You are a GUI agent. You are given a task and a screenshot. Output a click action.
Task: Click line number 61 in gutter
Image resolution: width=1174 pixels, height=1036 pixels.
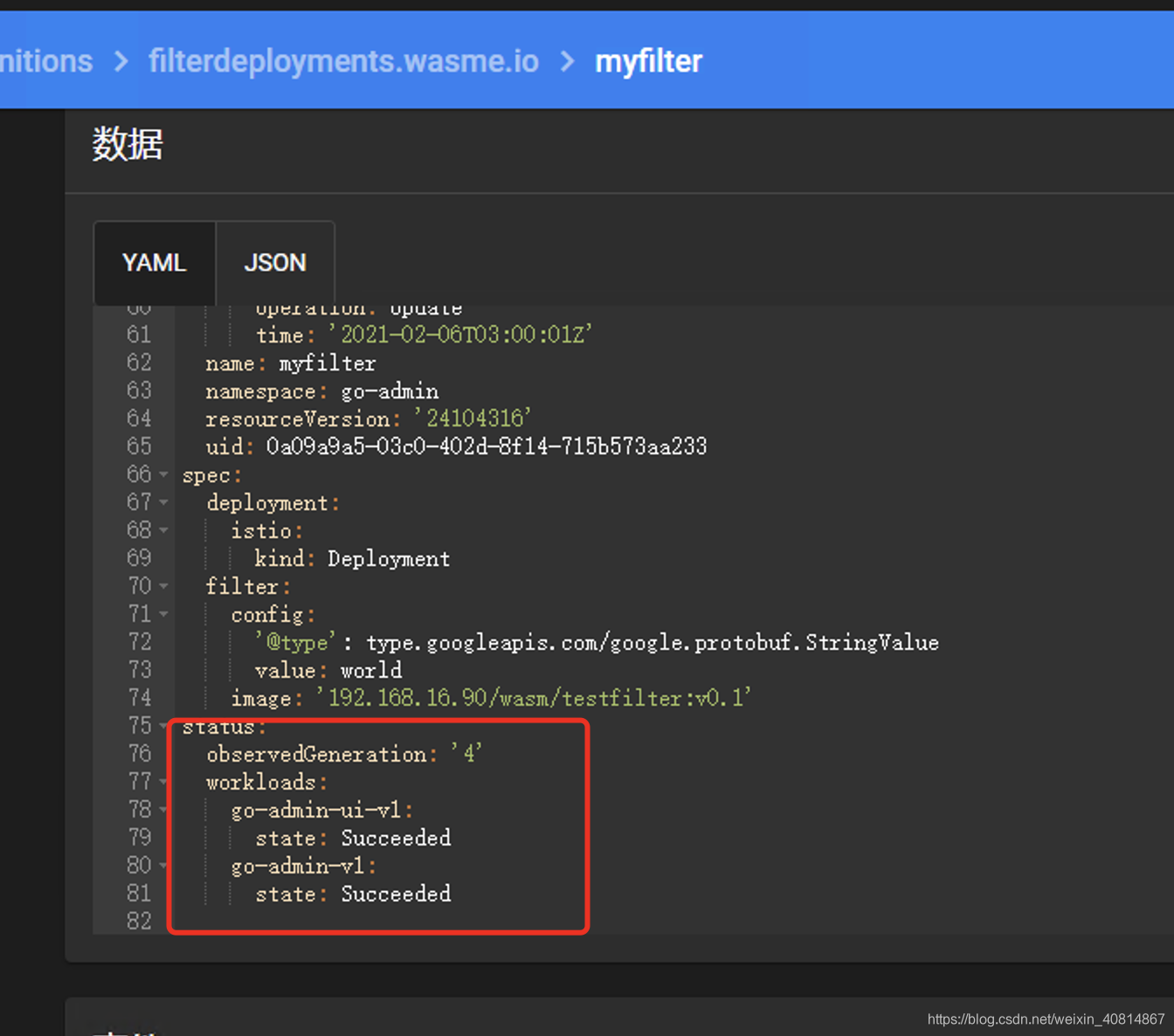point(139,335)
